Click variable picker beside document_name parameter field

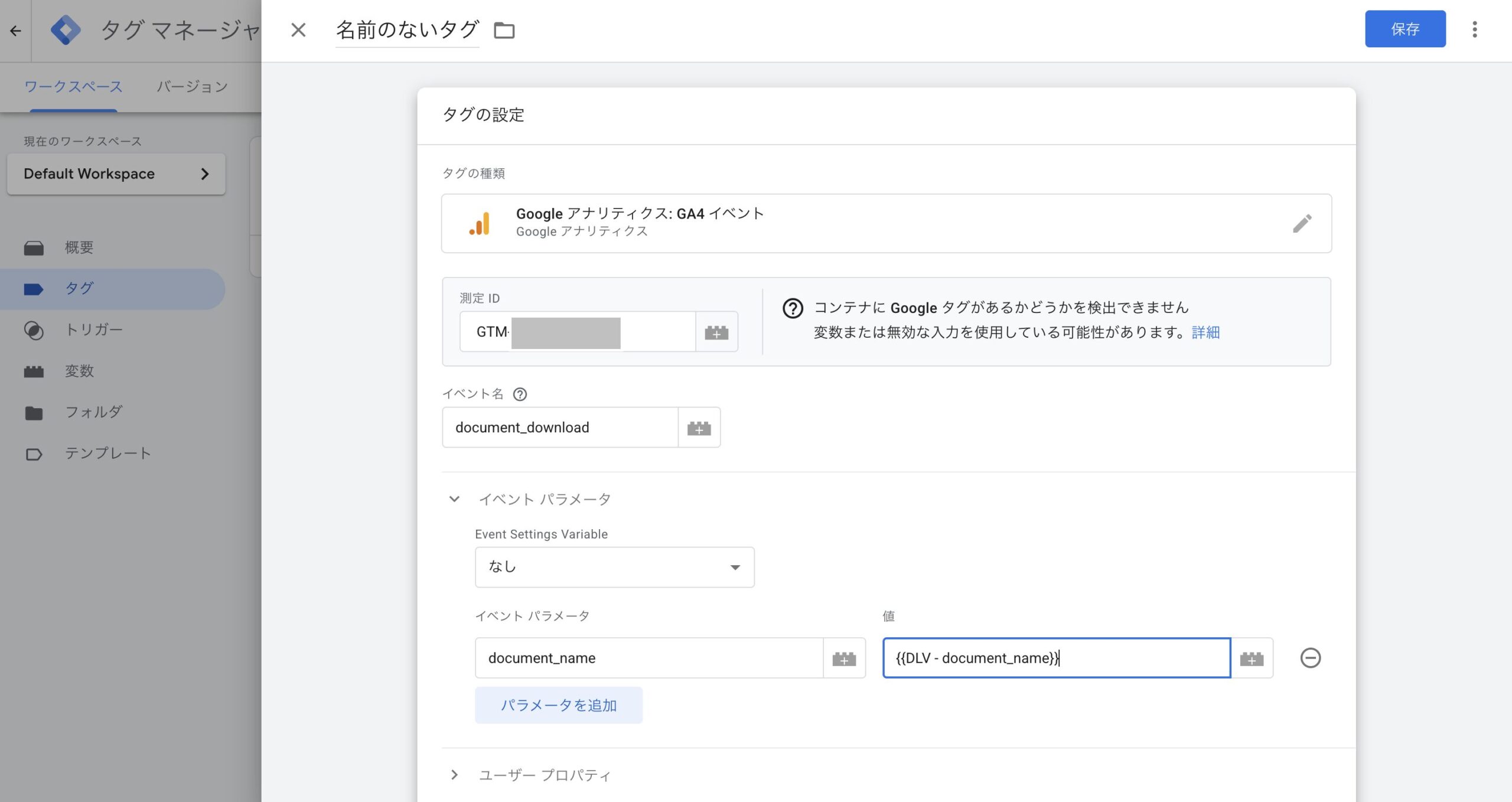pyautogui.click(x=844, y=658)
